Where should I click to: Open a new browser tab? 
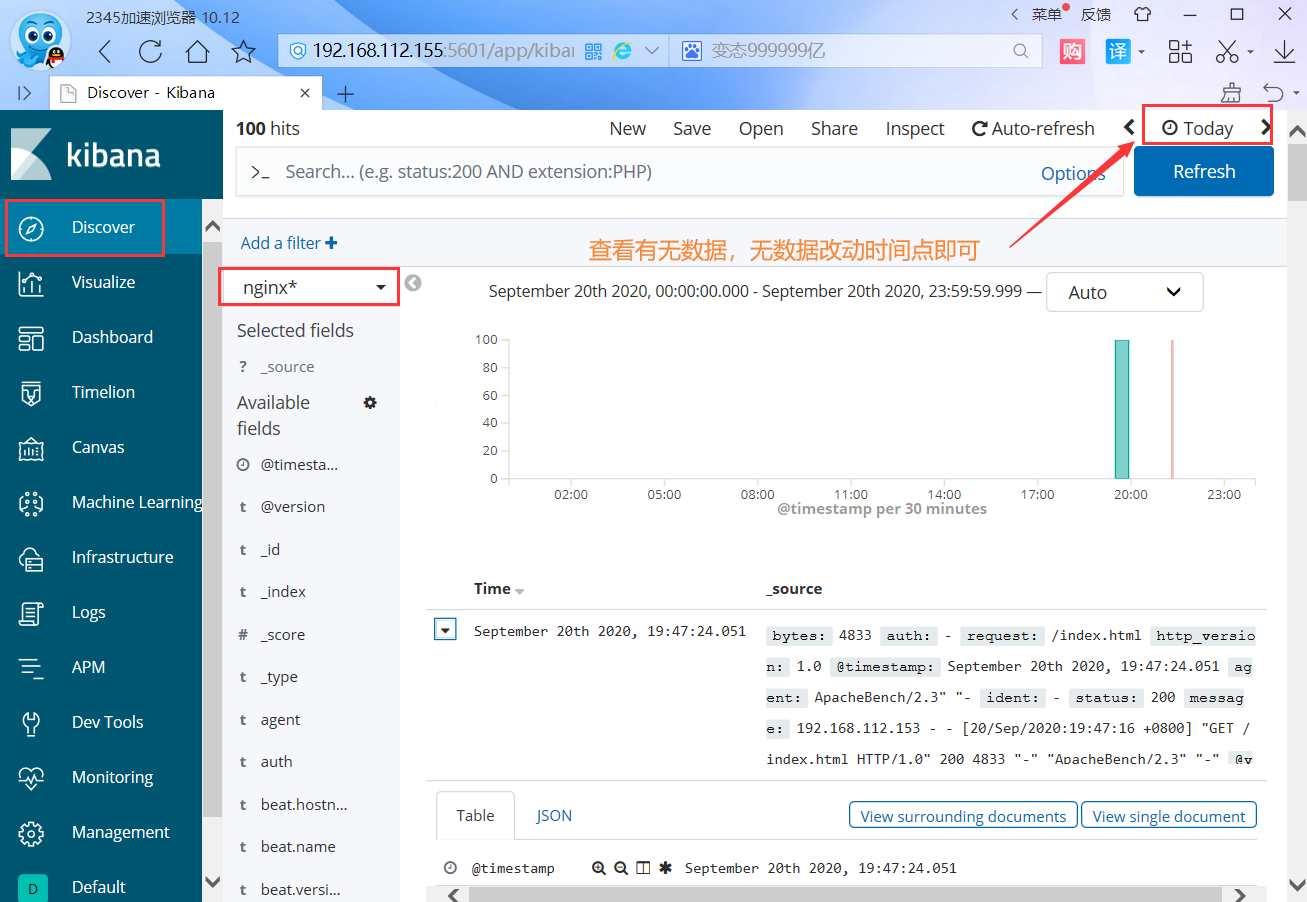[345, 94]
